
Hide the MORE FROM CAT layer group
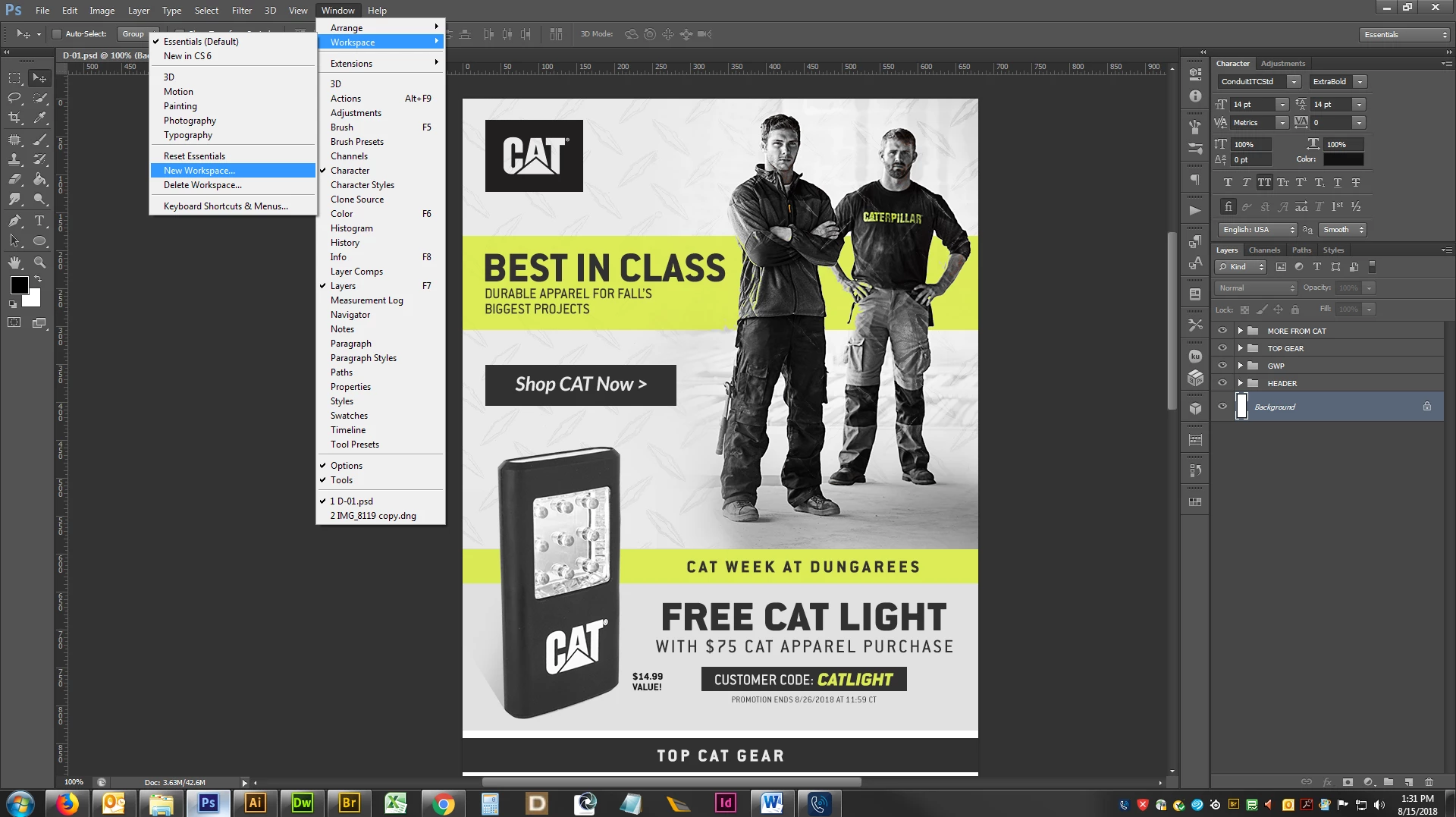pyautogui.click(x=1222, y=331)
